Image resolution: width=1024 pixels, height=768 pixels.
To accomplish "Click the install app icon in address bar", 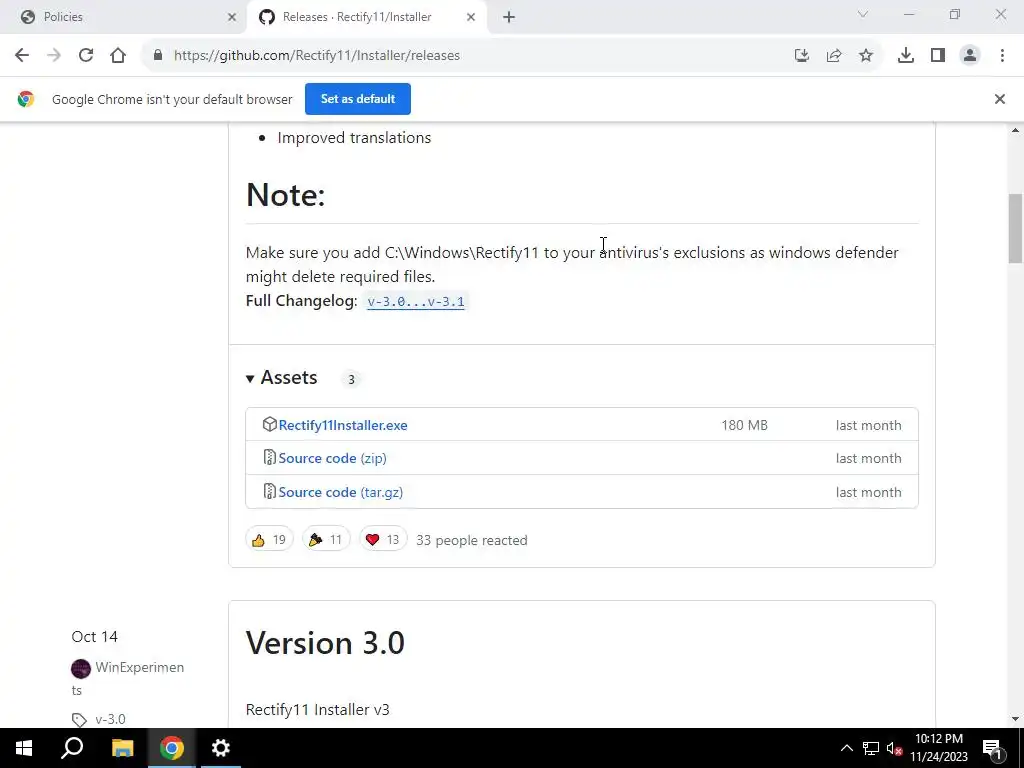I will click(x=802, y=56).
